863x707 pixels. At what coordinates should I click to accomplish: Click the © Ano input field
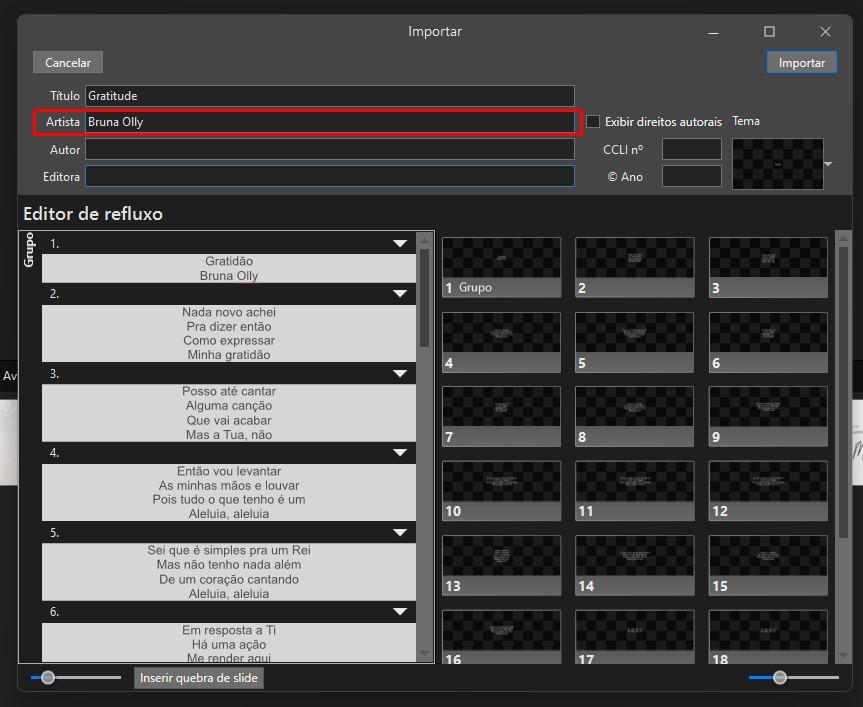pyautogui.click(x=692, y=176)
